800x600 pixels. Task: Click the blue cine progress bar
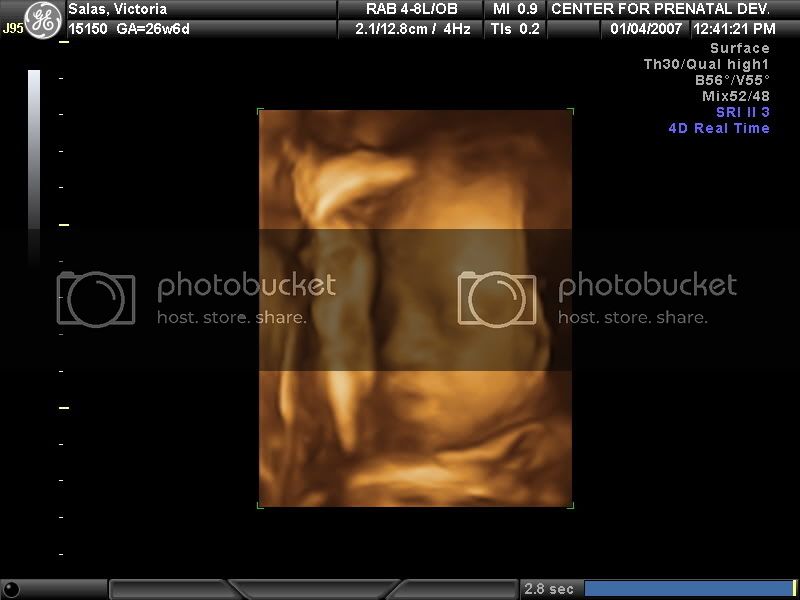[687, 588]
